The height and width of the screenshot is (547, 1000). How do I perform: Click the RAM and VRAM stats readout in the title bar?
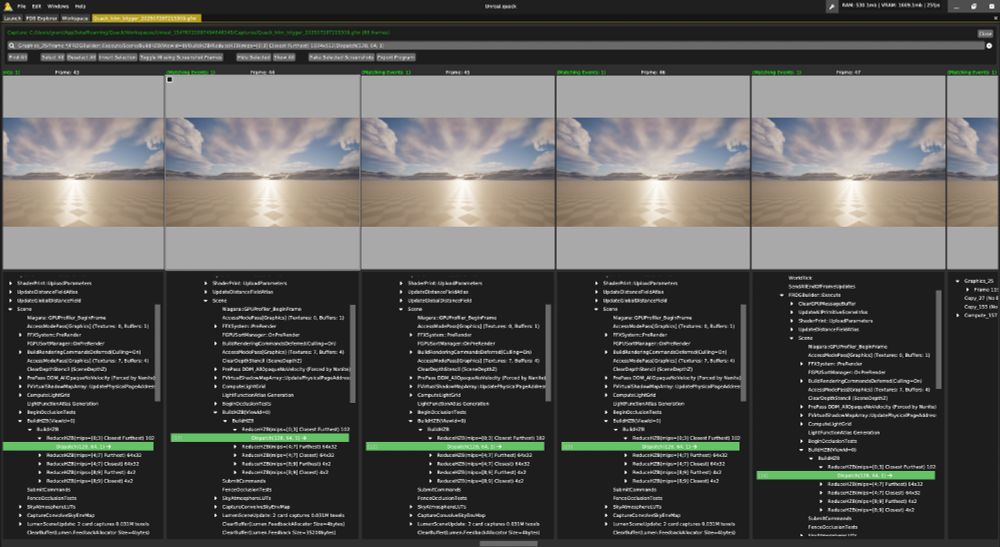pyautogui.click(x=890, y=6)
